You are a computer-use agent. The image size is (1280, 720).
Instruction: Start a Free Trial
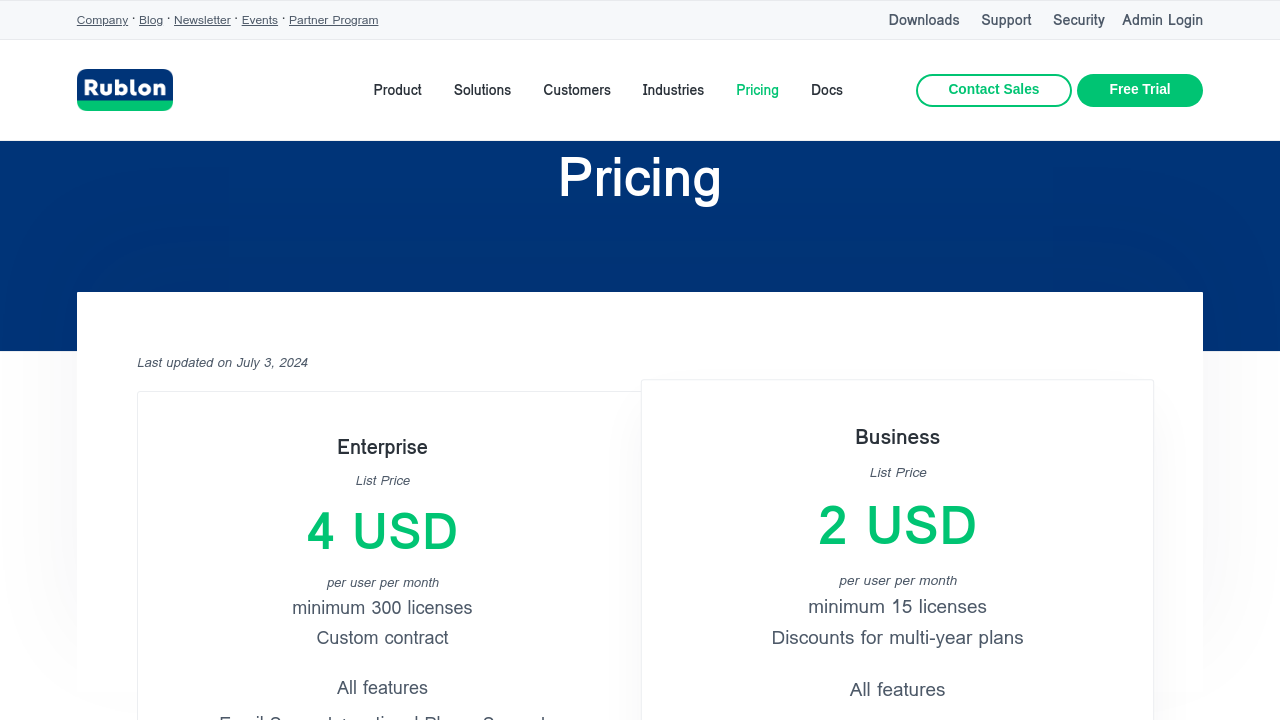[x=1140, y=90]
